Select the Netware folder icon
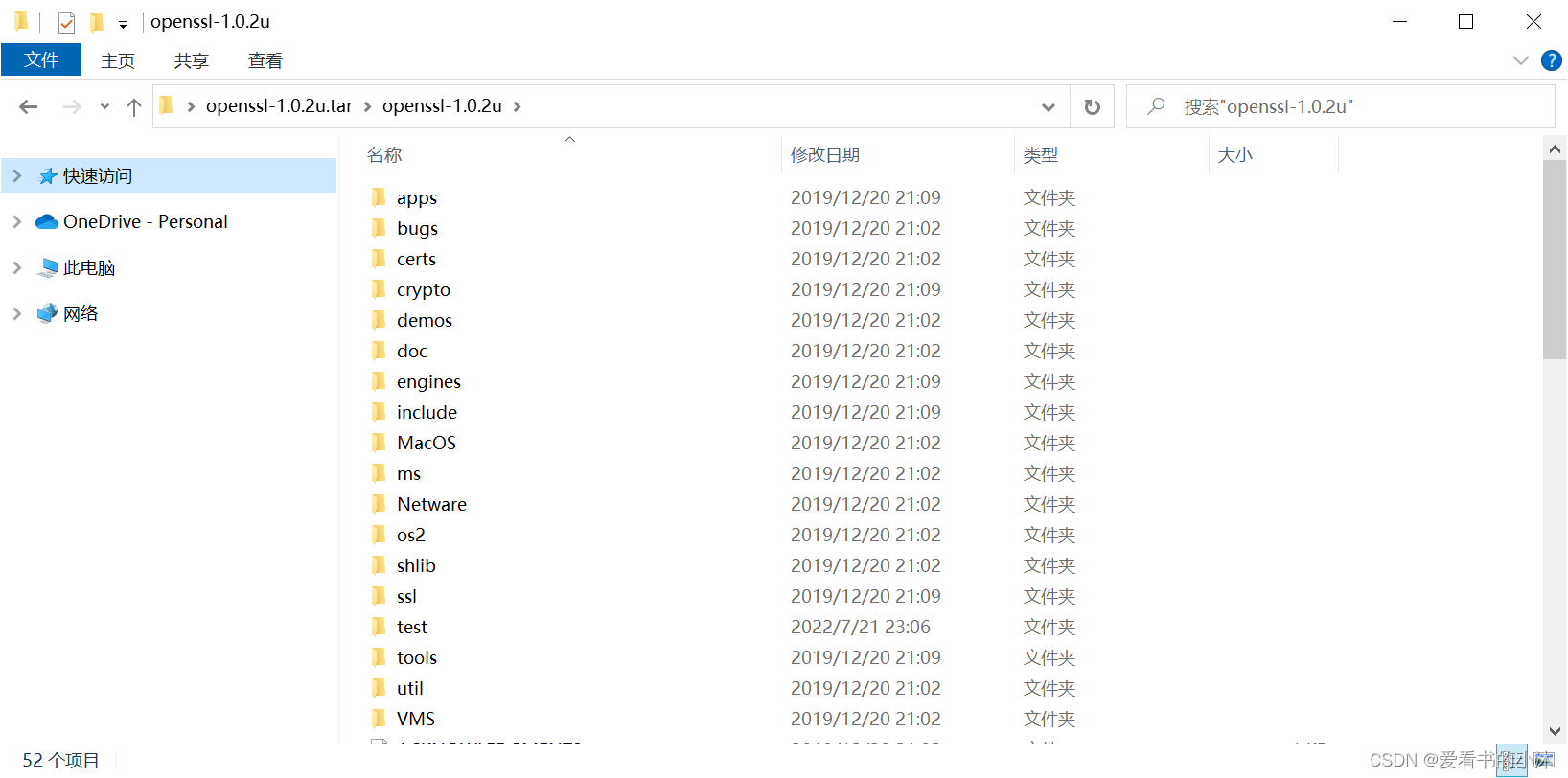Image resolution: width=1568 pixels, height=778 pixels. [380, 504]
